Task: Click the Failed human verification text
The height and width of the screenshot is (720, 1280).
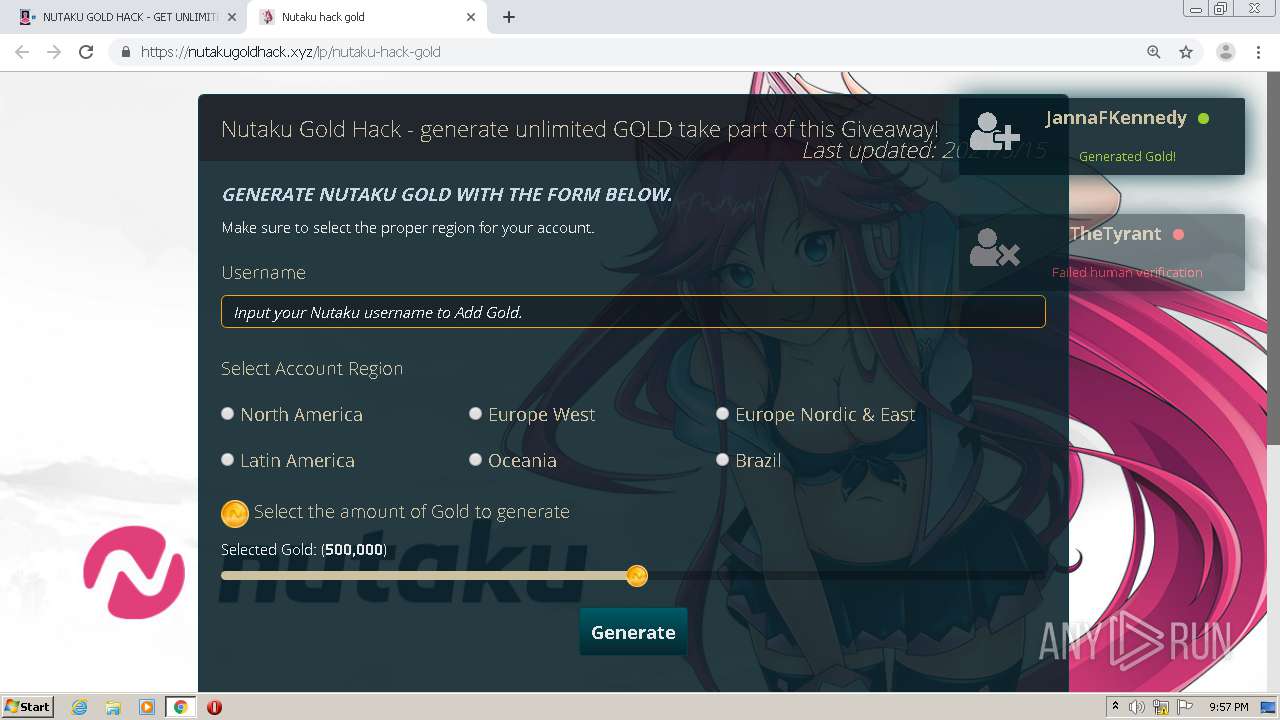Action: (x=1127, y=272)
